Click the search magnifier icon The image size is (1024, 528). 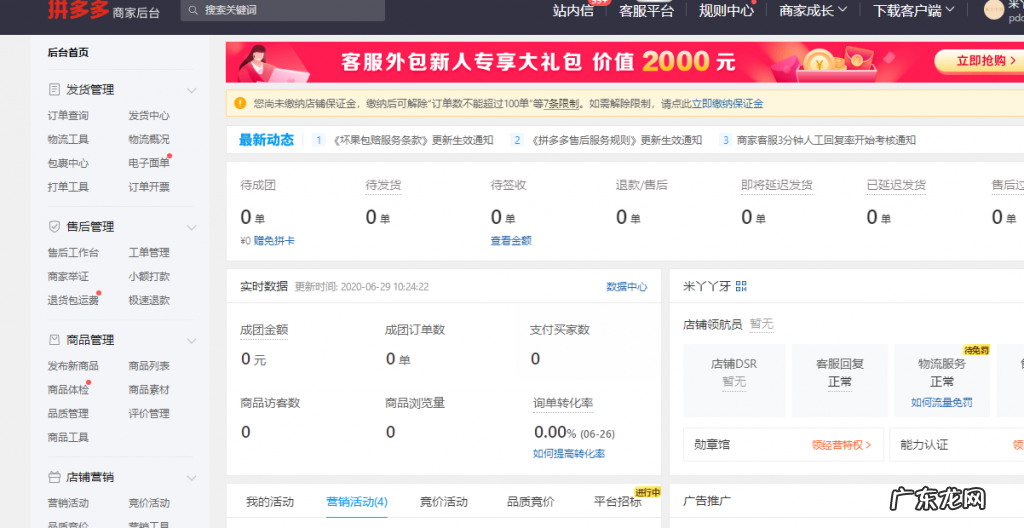tap(193, 10)
